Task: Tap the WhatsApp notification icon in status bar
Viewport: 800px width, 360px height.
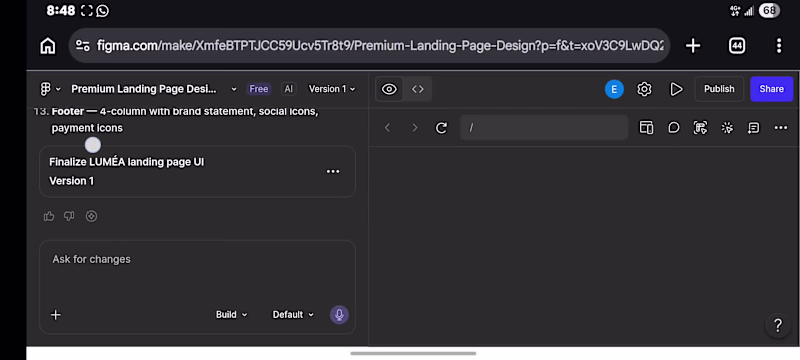Action: [103, 11]
